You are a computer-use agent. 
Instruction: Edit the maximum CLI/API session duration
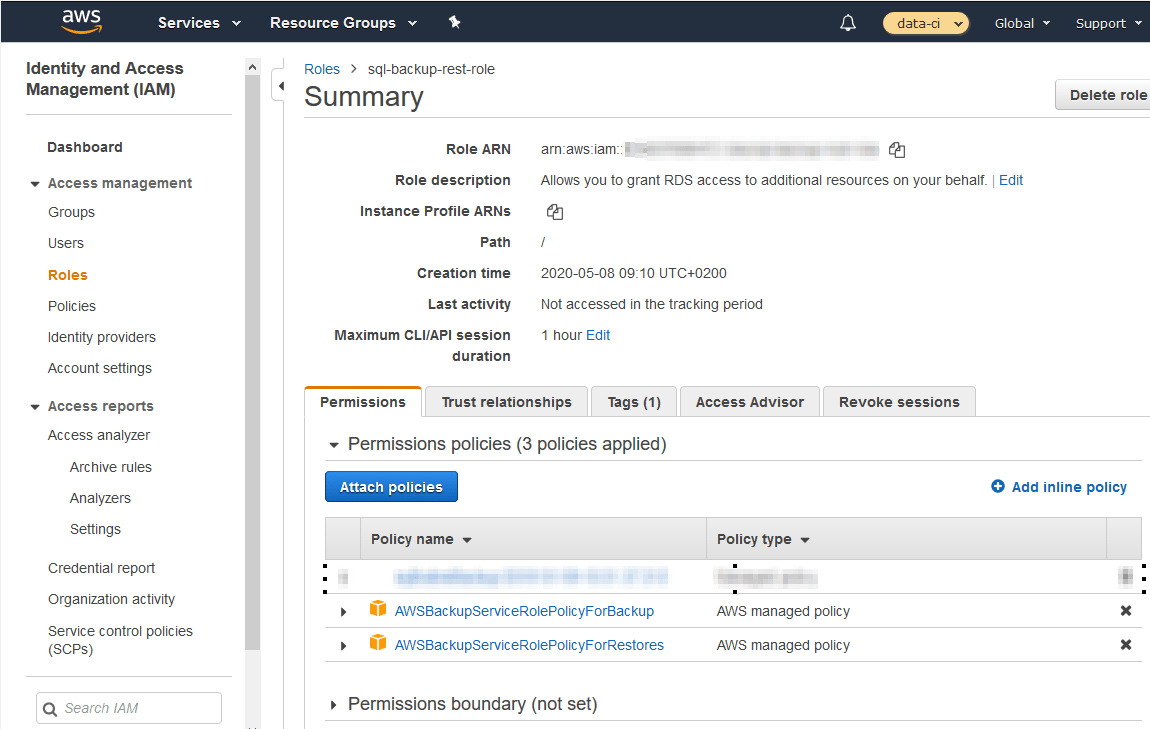coord(597,334)
